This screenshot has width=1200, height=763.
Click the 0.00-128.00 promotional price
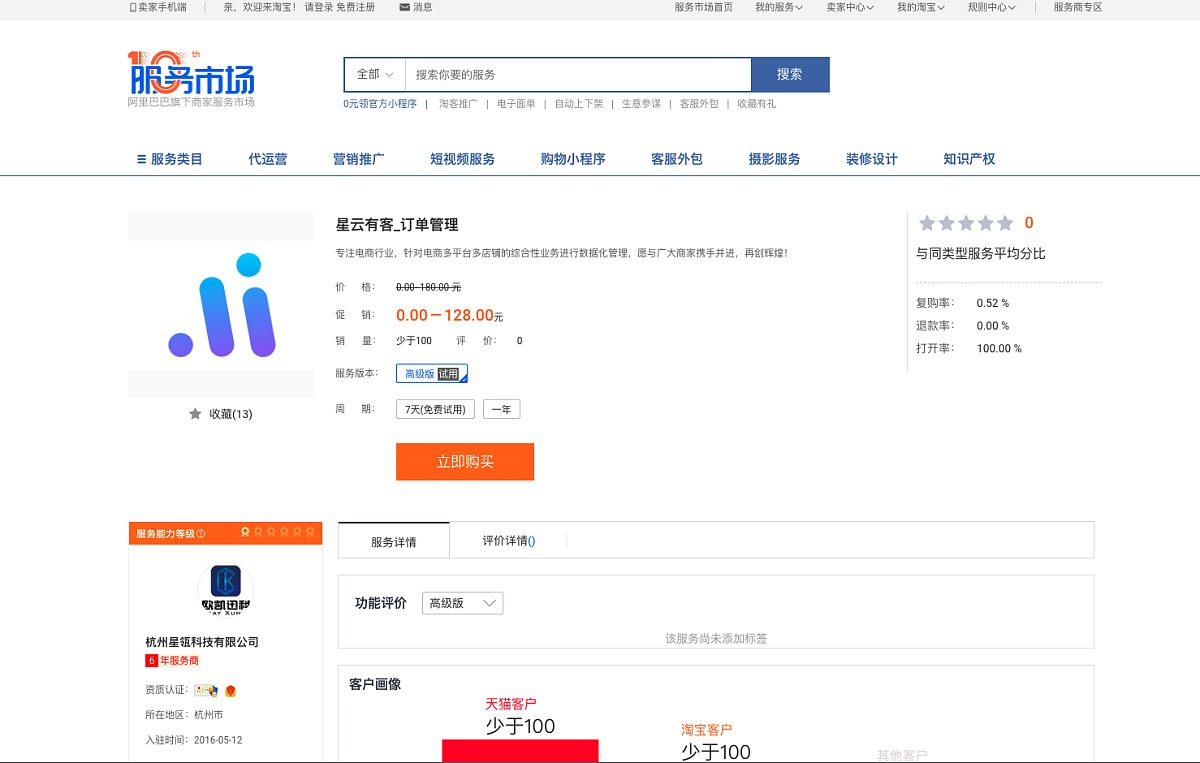[x=449, y=315]
